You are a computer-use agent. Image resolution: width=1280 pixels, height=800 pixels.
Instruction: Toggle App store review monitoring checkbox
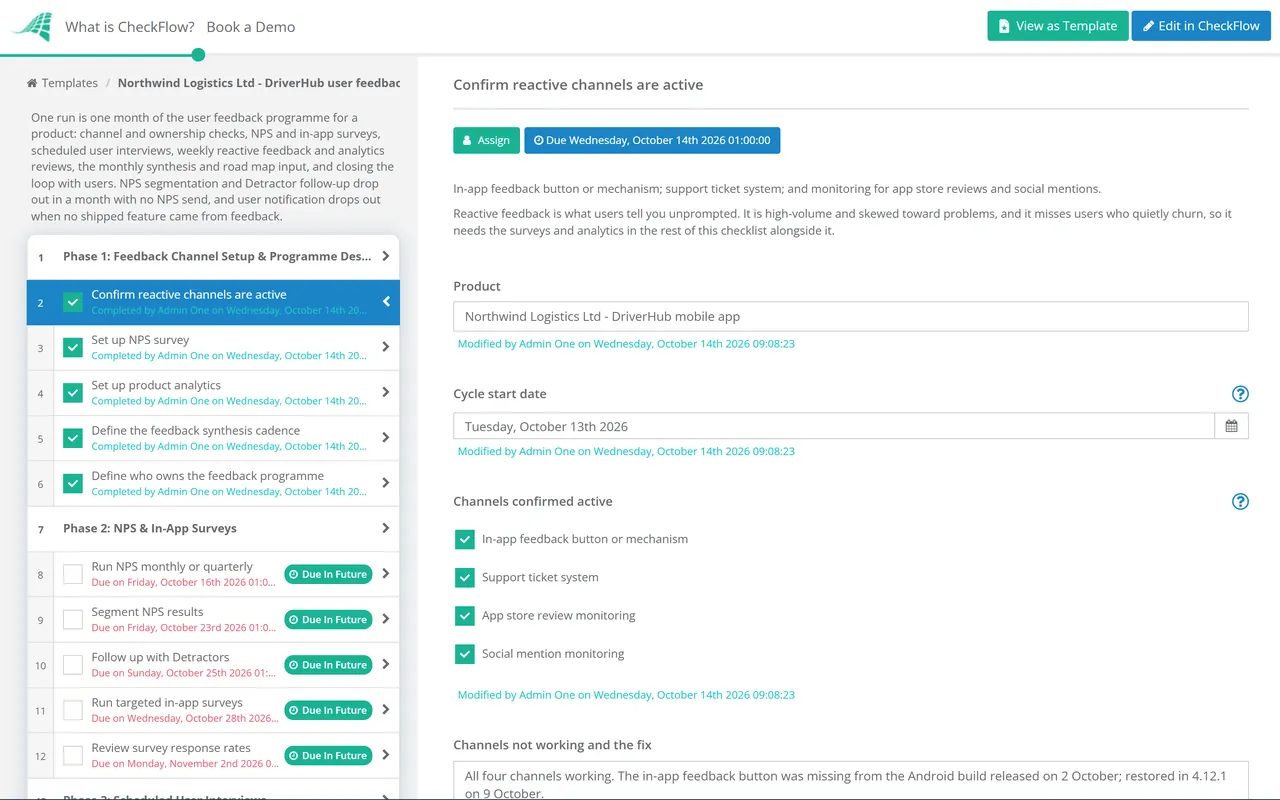point(464,616)
